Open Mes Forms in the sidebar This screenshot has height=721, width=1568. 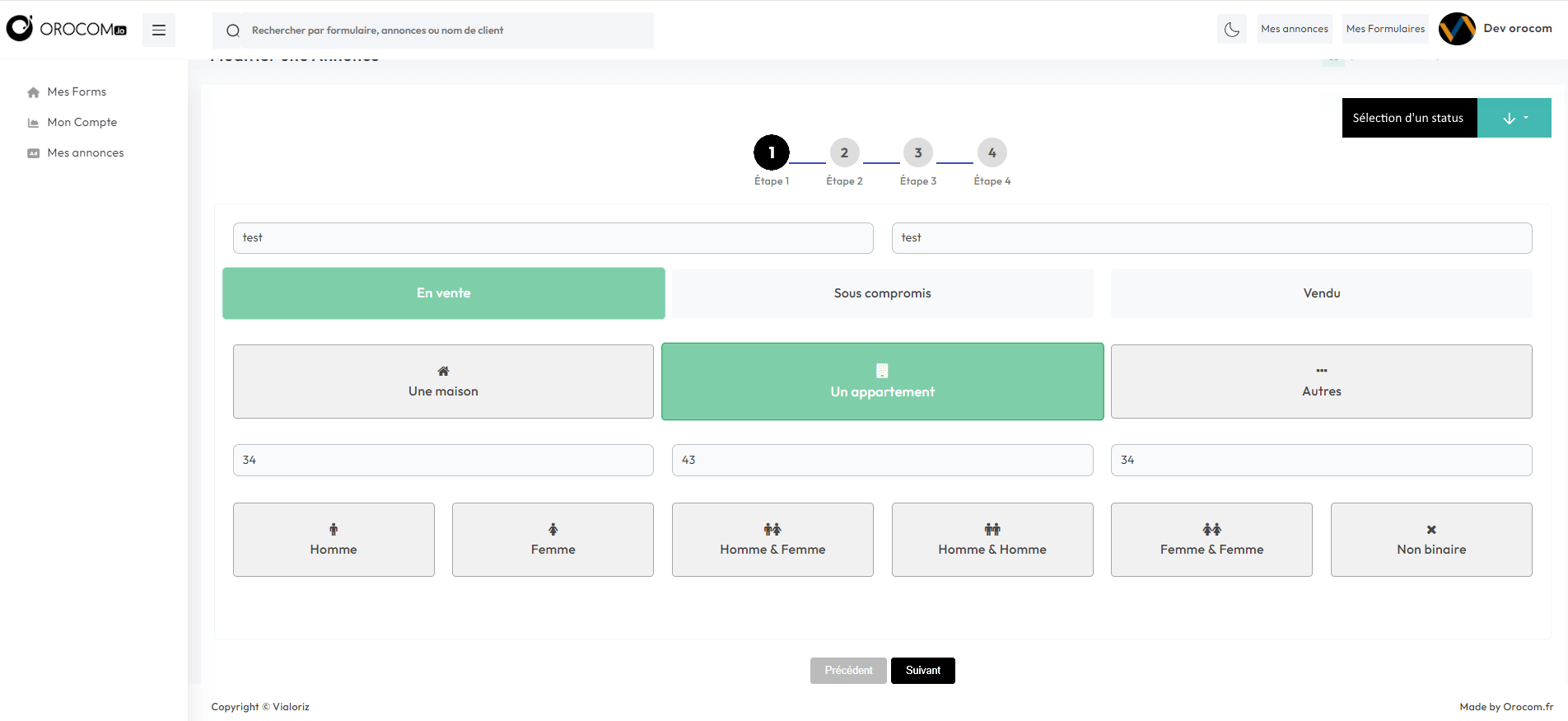(77, 91)
